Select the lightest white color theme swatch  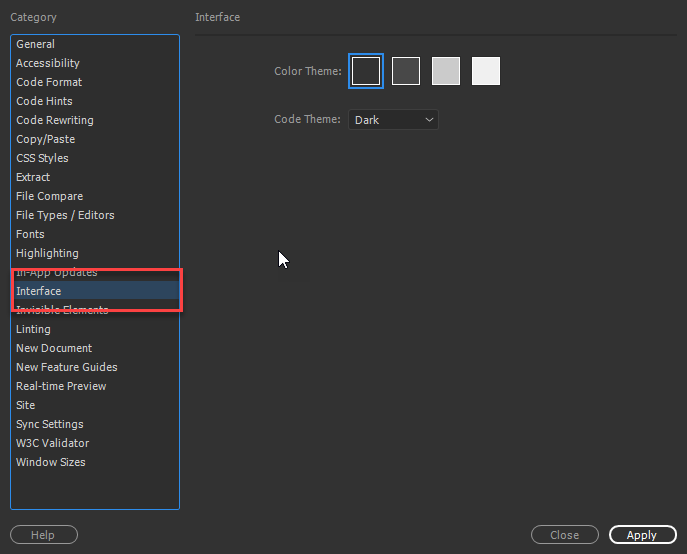pyautogui.click(x=486, y=71)
